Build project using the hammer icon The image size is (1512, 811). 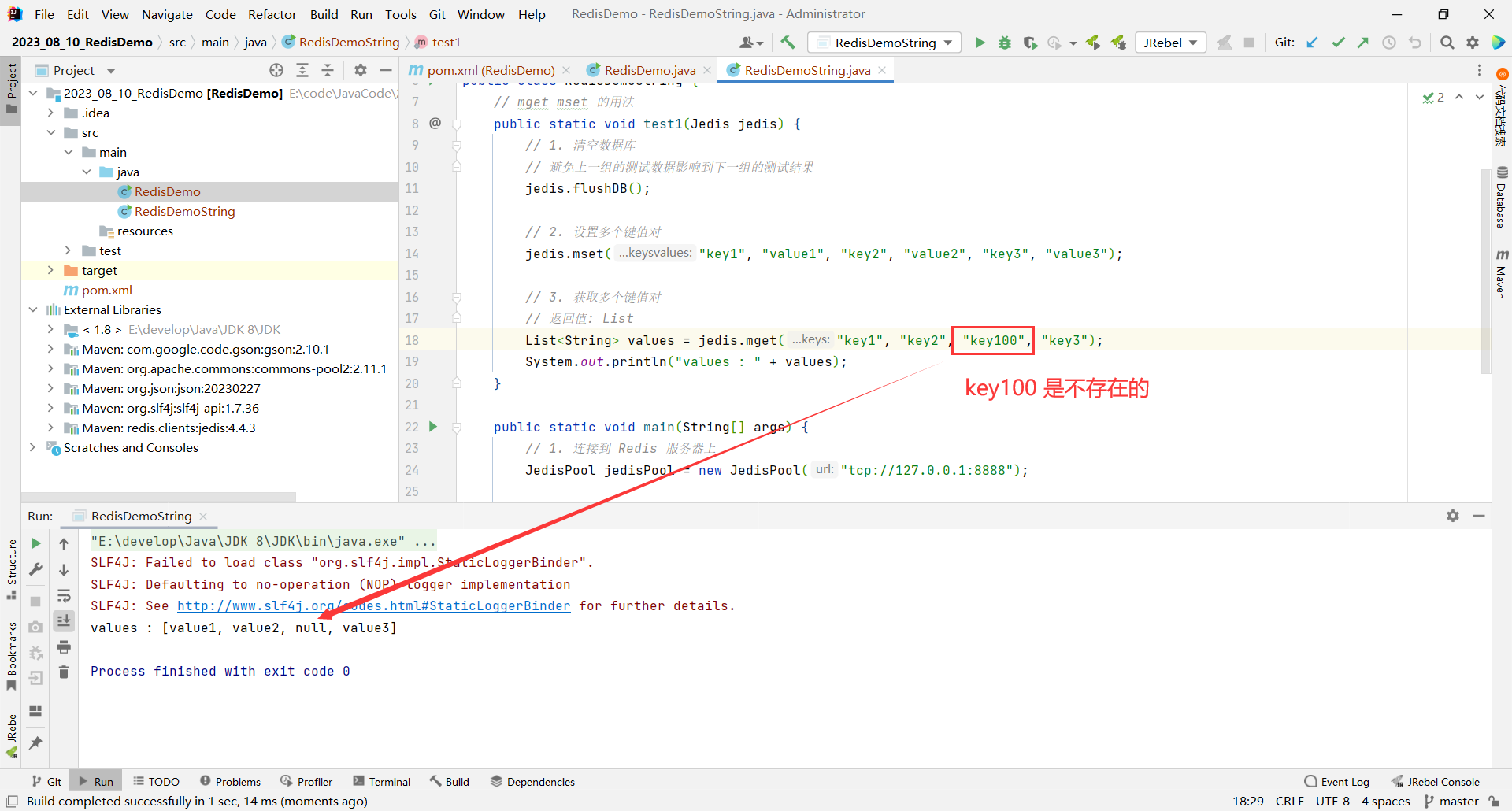point(788,43)
